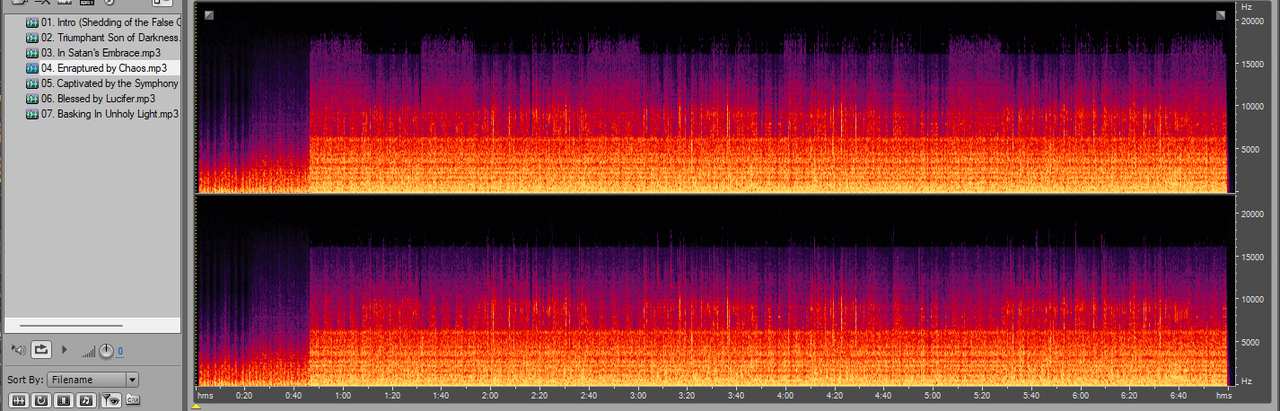Select 06. Blessed by Lucifer.mp3
This screenshot has height=411, width=1280.
(x=90, y=99)
